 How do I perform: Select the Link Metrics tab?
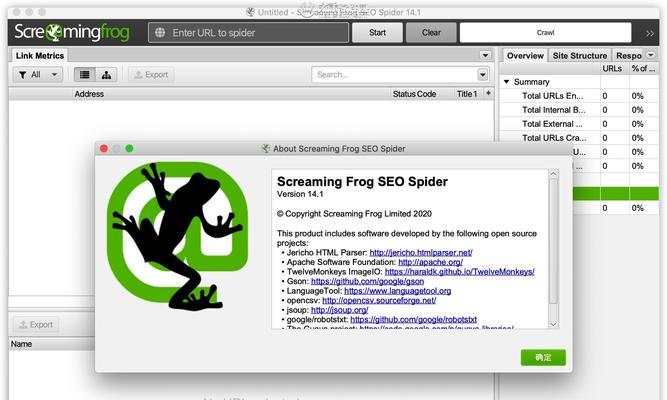tap(40, 56)
